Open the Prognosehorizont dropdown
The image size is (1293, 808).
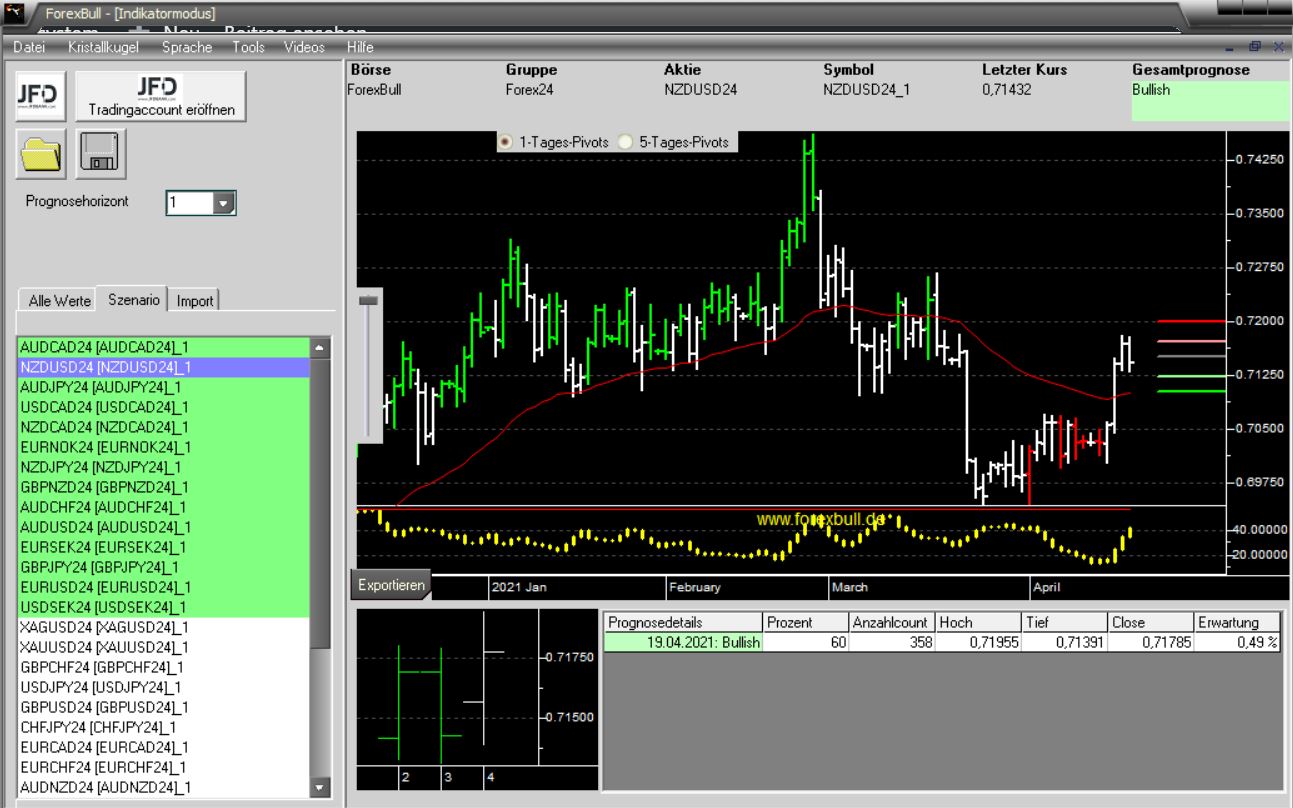click(x=224, y=203)
